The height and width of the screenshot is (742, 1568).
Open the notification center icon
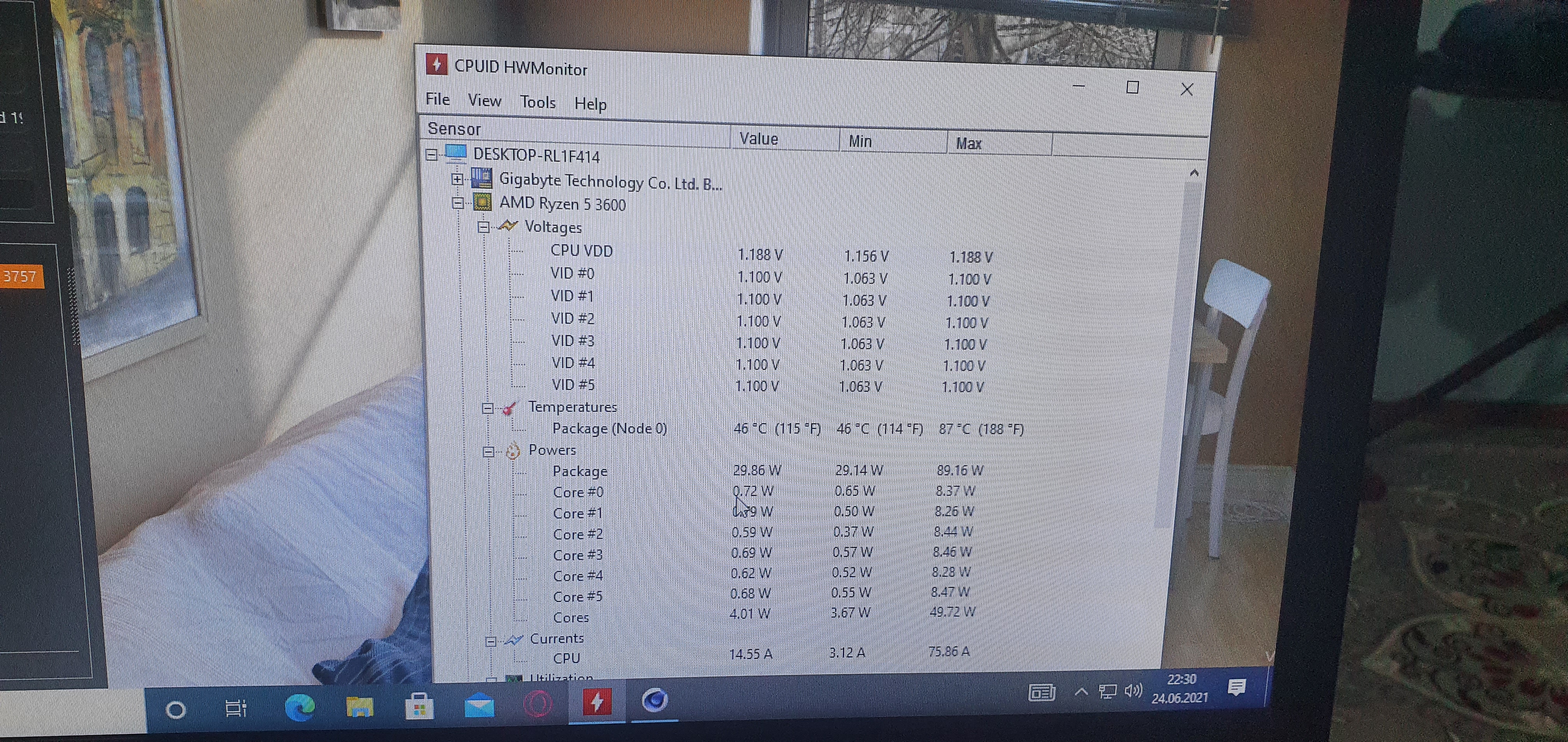coord(1236,688)
